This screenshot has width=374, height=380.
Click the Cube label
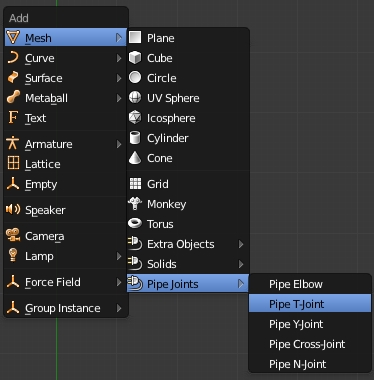click(160, 58)
